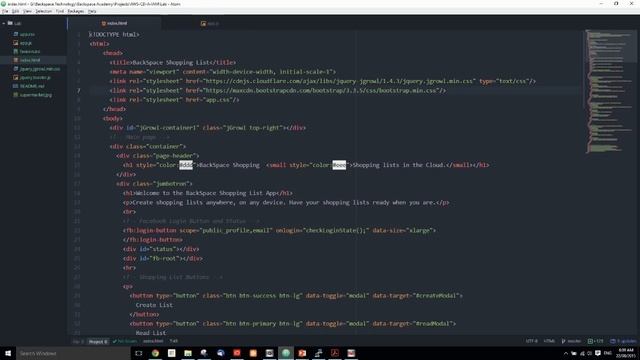Collapse the Lab project folder arrow
This screenshot has height=360, width=640.
(4, 24)
